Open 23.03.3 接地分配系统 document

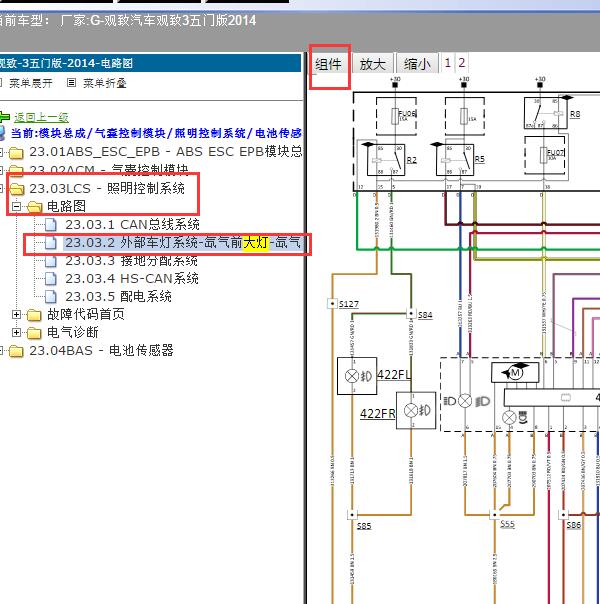pyautogui.click(x=131, y=261)
